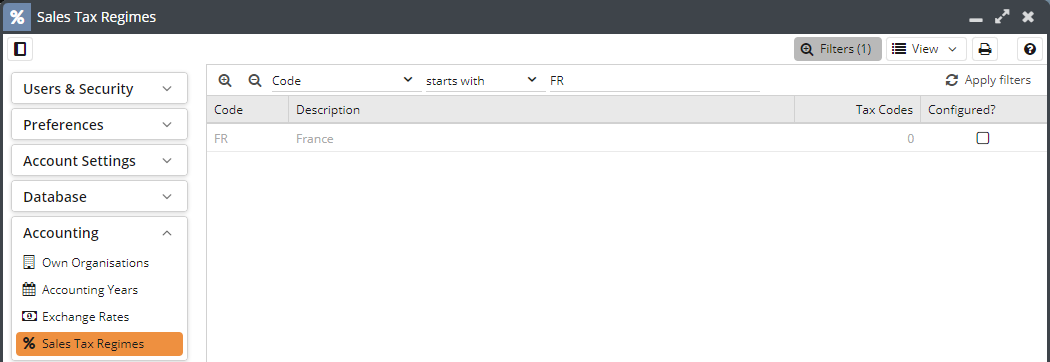Viewport: 1050px width, 362px height.
Task: Click the print icon button
Action: pos(984,49)
